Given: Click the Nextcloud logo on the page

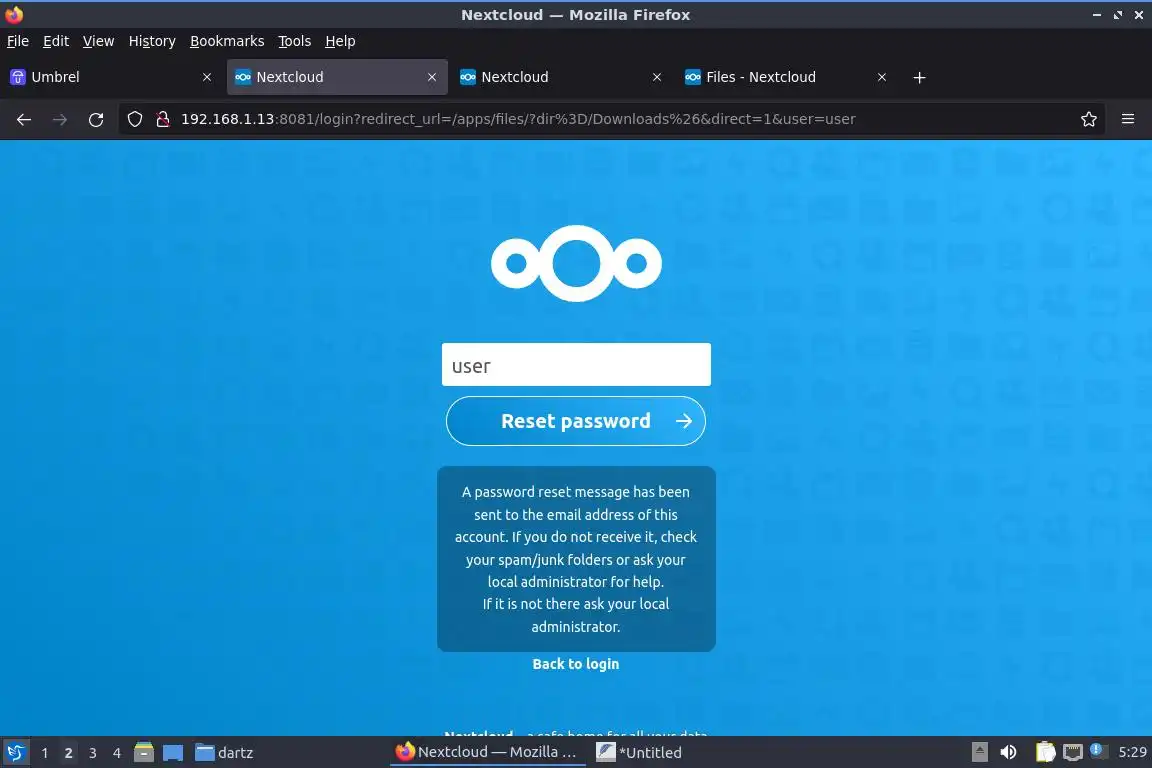Looking at the screenshot, I should (576, 263).
